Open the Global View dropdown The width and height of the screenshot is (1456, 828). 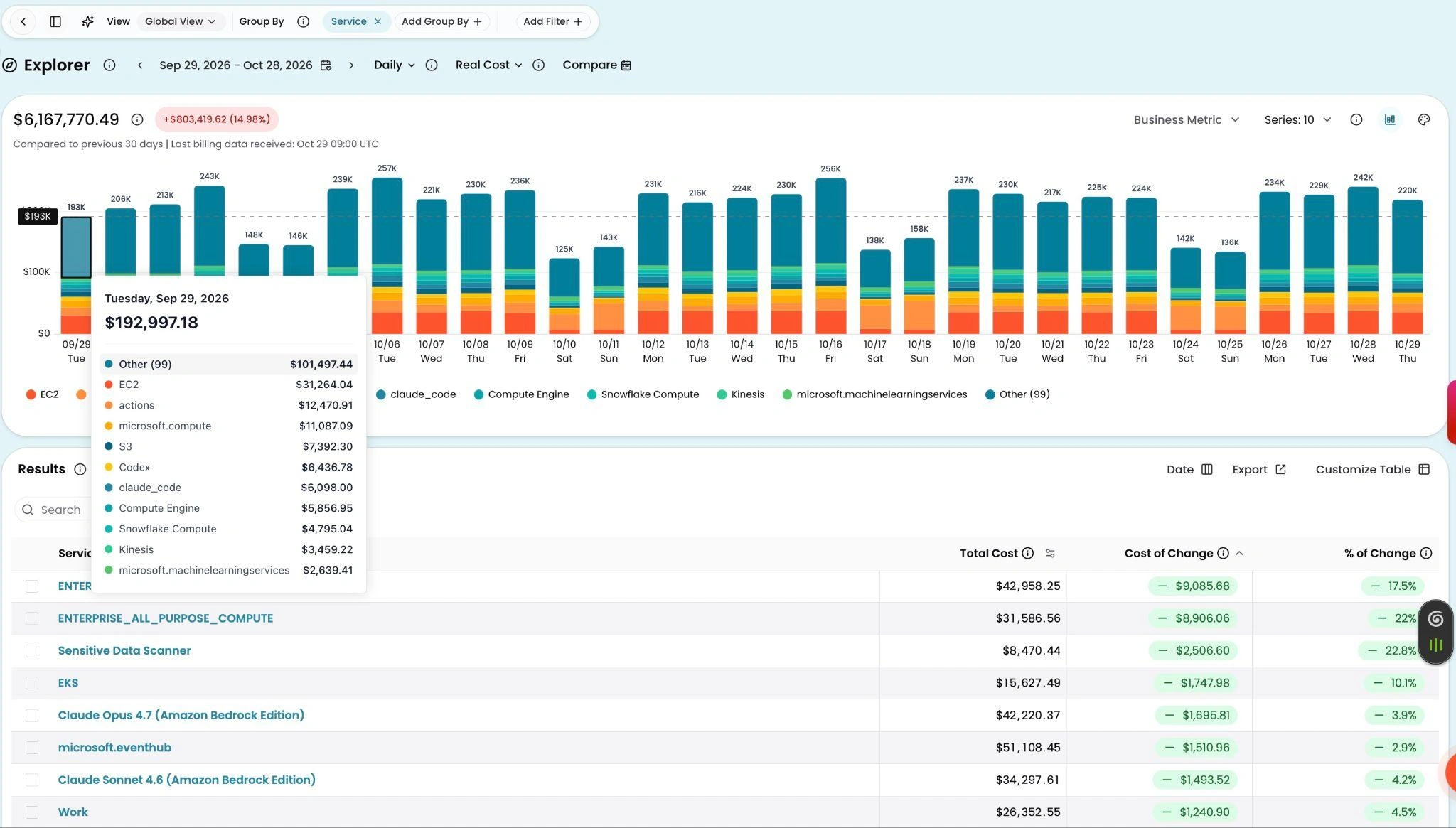[181, 21]
